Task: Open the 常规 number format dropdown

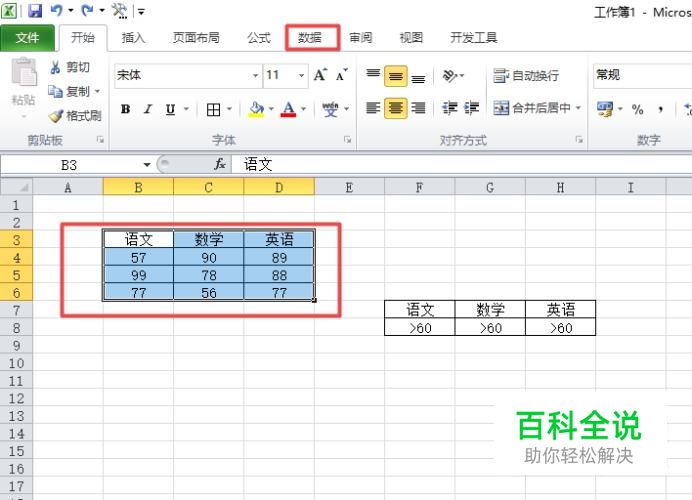Action: (x=642, y=75)
